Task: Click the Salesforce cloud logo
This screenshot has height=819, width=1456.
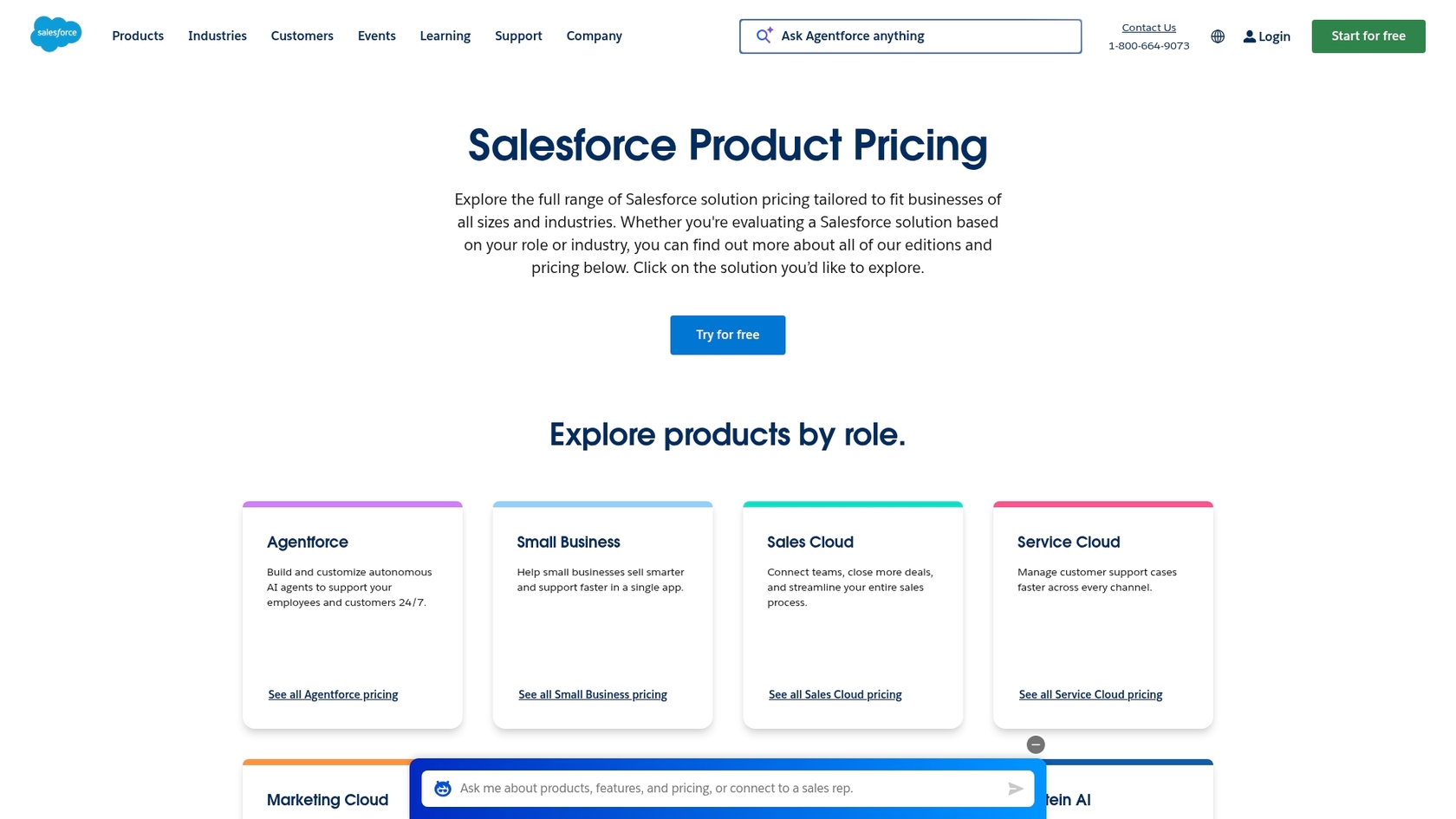Action: click(55, 34)
